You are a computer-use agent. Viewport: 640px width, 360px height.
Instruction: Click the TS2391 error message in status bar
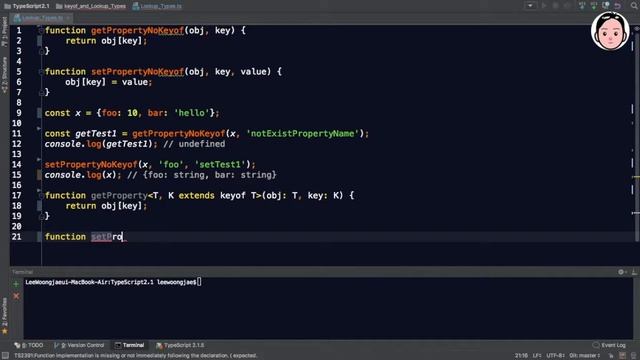(136, 356)
